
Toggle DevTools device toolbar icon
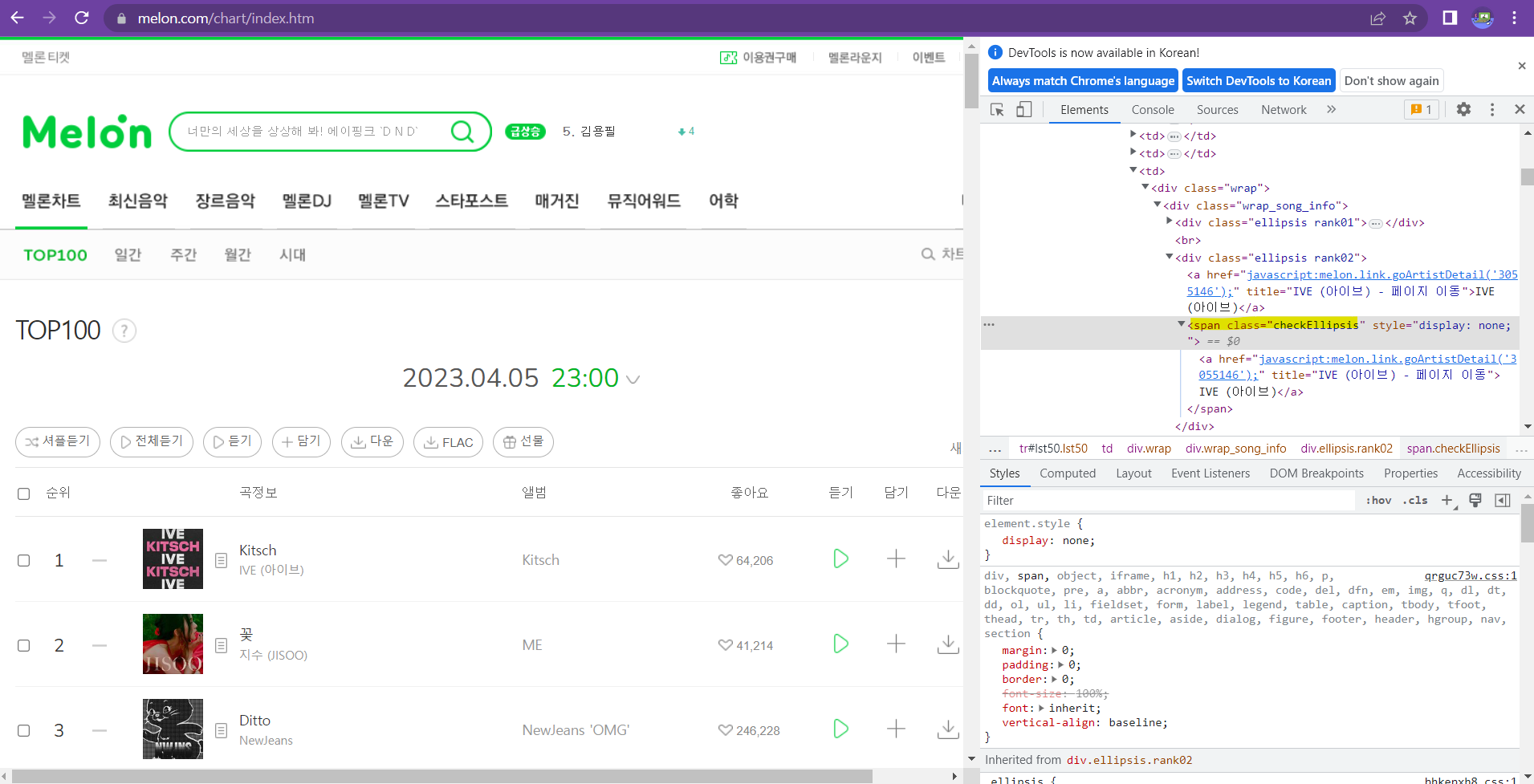pyautogui.click(x=1023, y=109)
